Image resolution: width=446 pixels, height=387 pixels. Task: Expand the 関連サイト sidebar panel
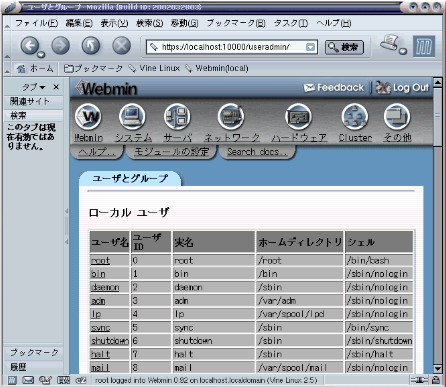[33, 101]
